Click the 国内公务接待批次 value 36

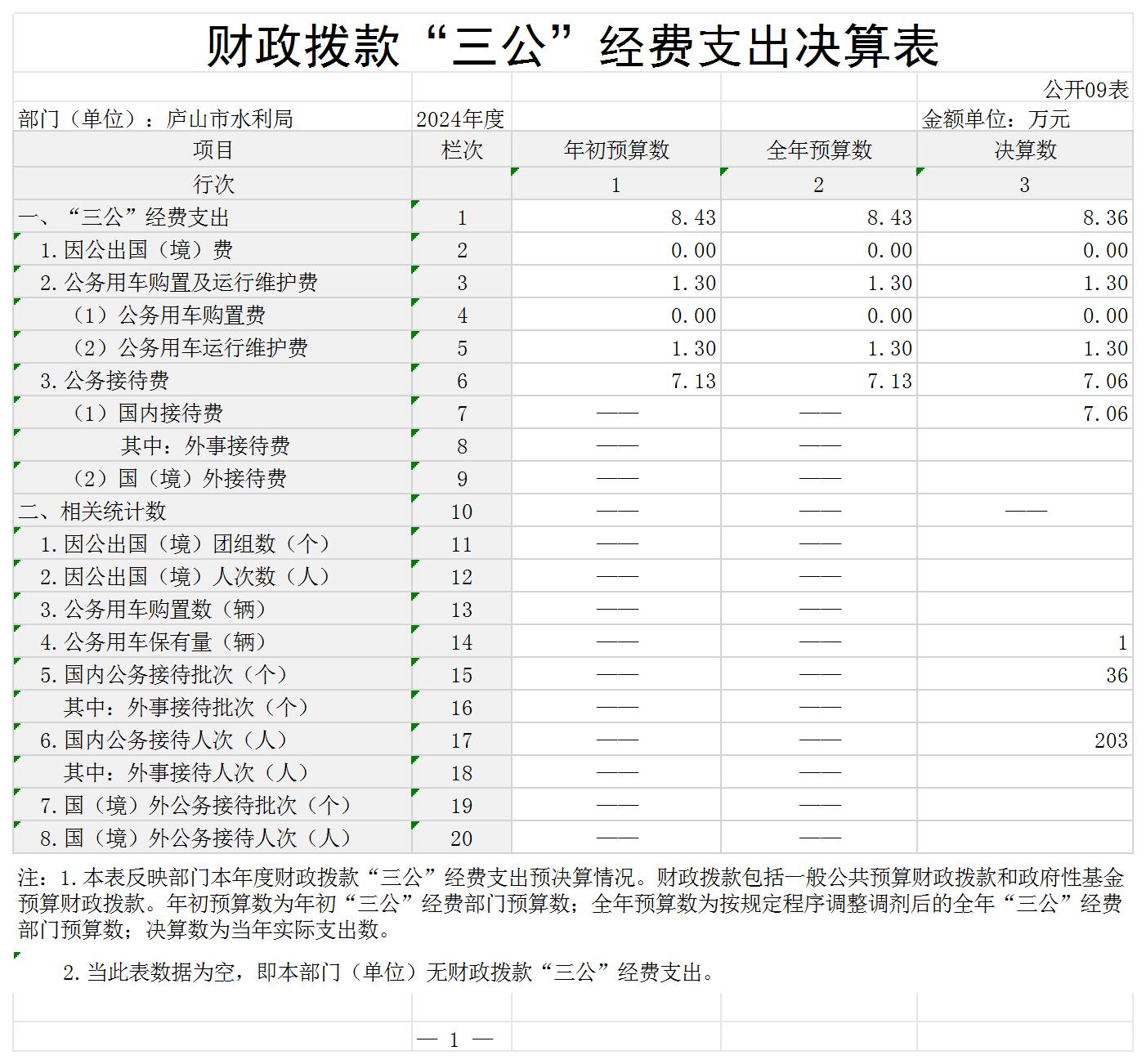[1116, 675]
